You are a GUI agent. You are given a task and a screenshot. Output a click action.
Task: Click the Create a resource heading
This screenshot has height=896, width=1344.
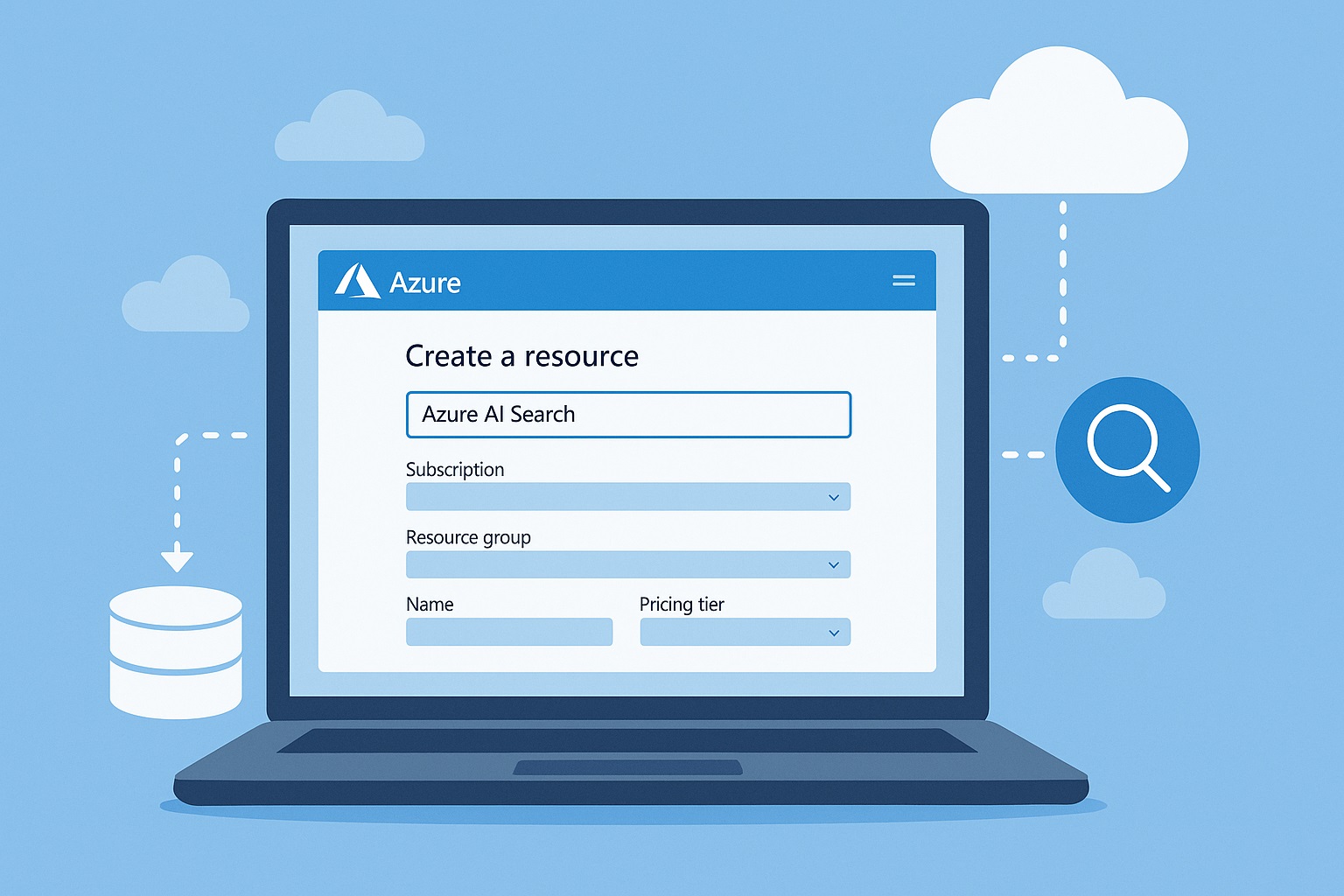521,356
